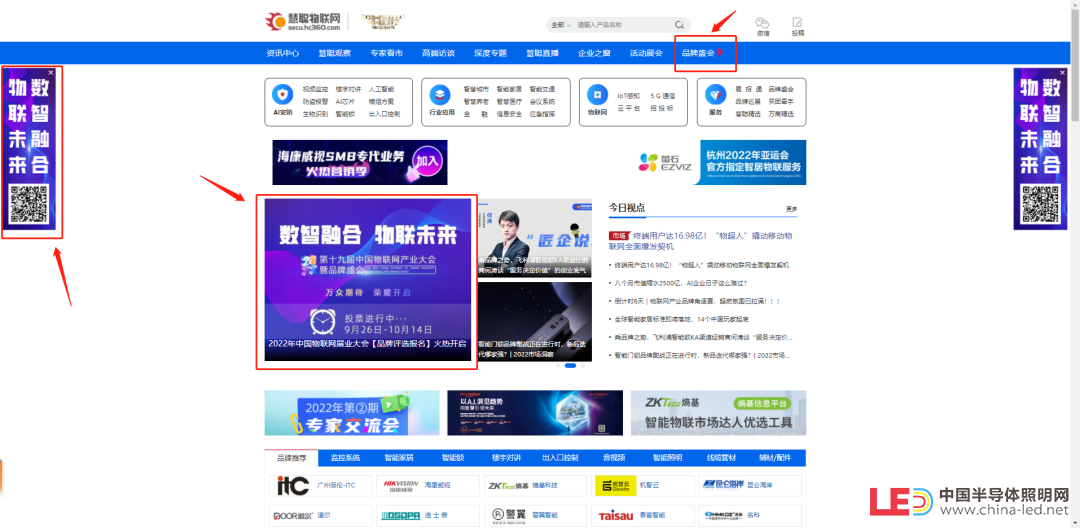Image resolution: width=1080 pixels, height=528 pixels.
Task: Click the Hikvision brand logo
Action: 402,485
